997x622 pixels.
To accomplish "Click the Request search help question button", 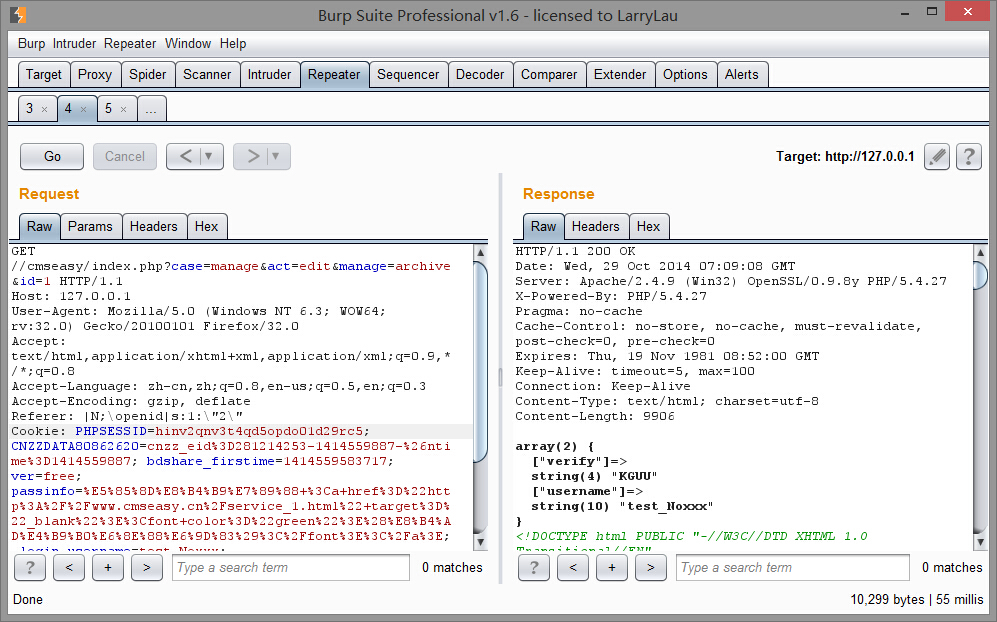I will (30, 567).
